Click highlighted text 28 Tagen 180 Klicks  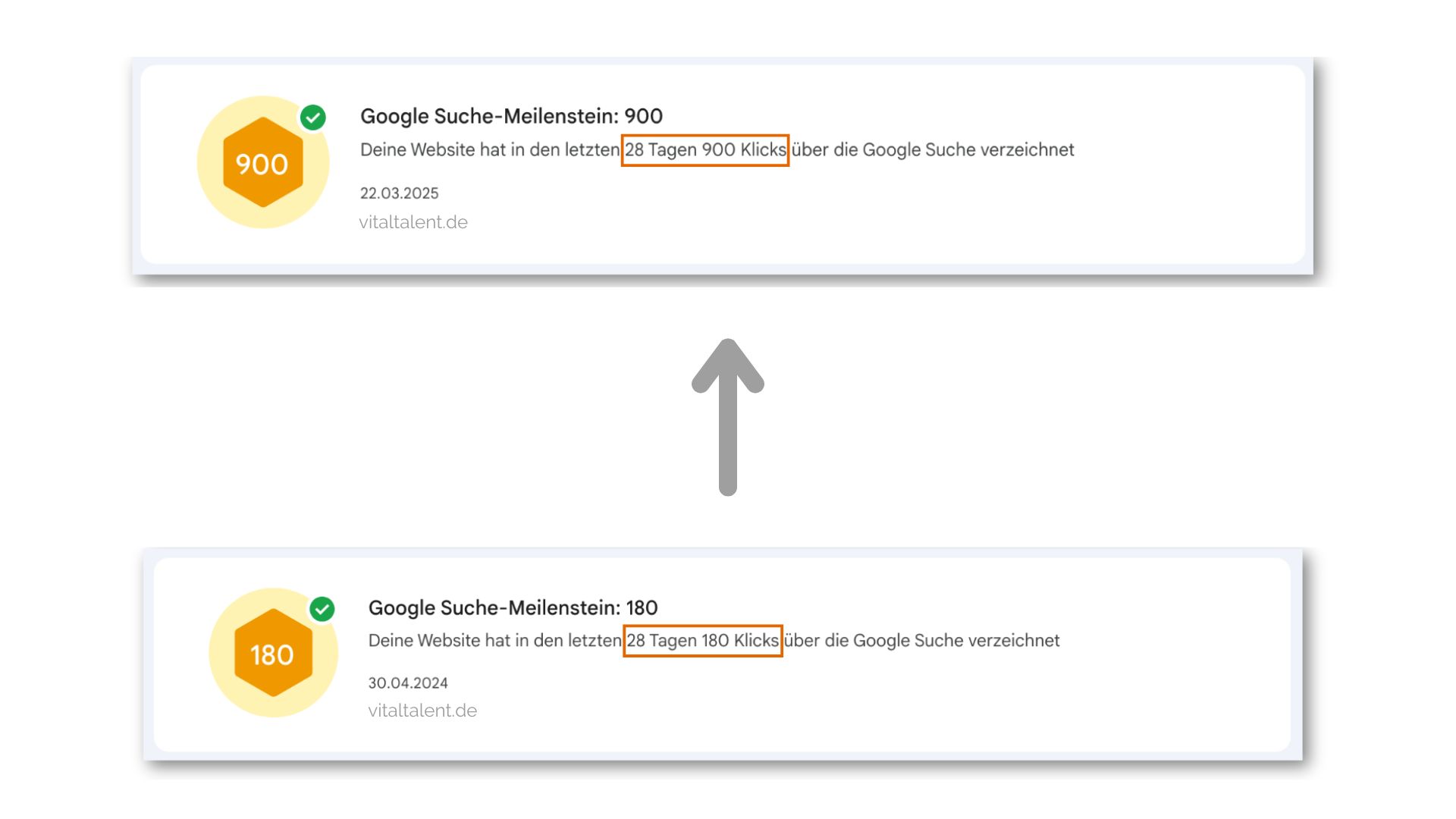click(703, 641)
